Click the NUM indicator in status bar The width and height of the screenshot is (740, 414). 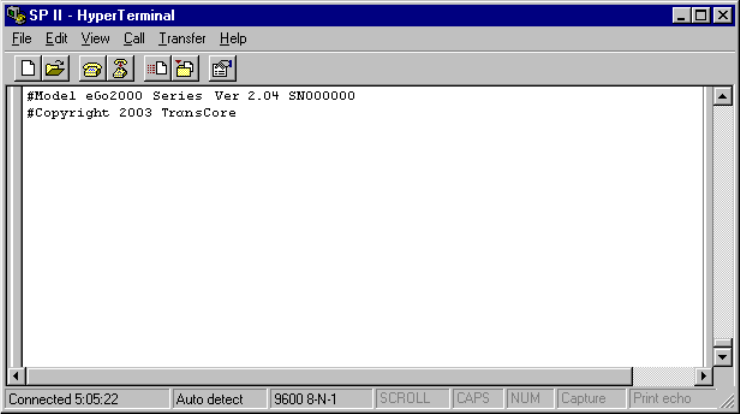point(530,399)
